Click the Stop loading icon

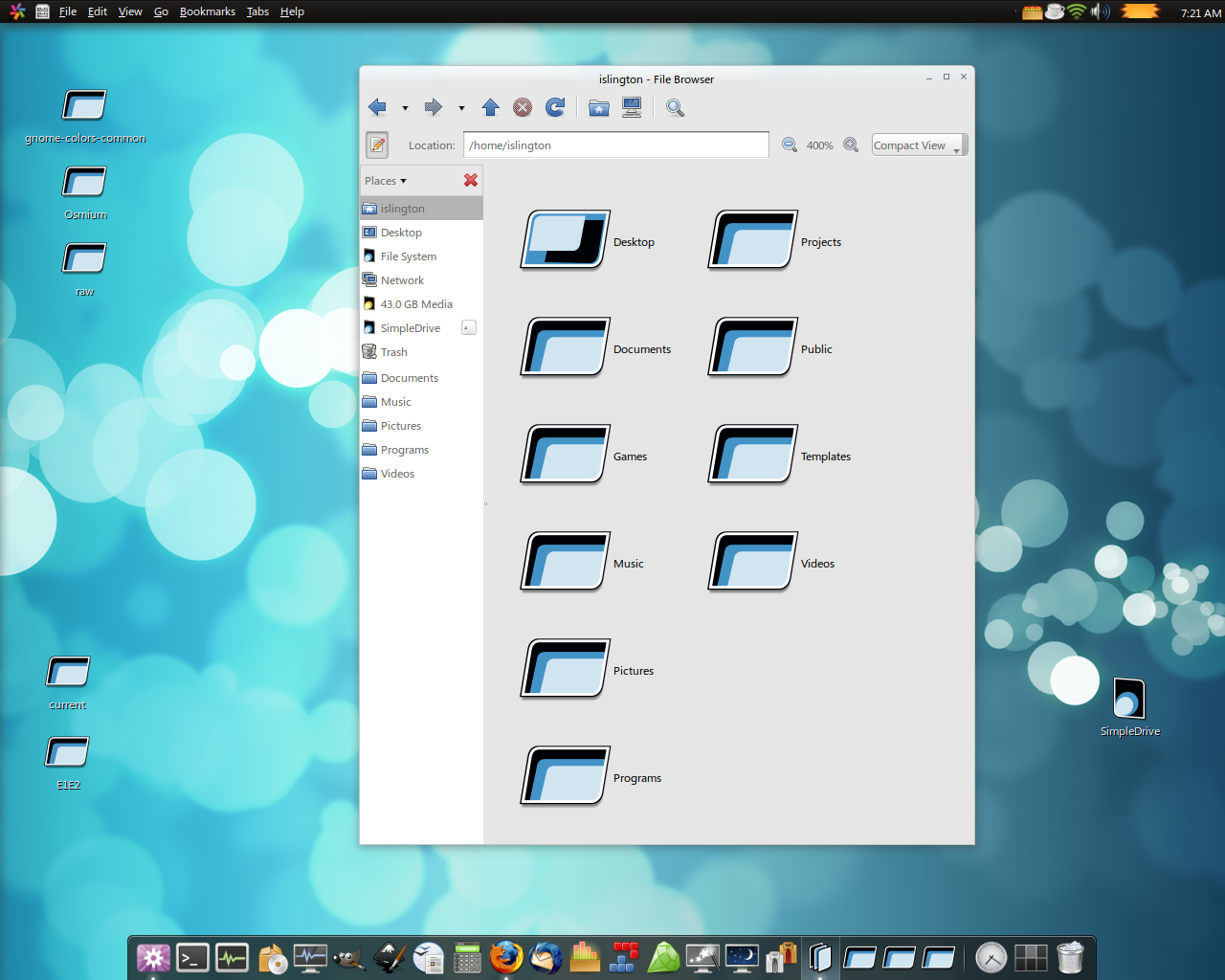tap(523, 107)
